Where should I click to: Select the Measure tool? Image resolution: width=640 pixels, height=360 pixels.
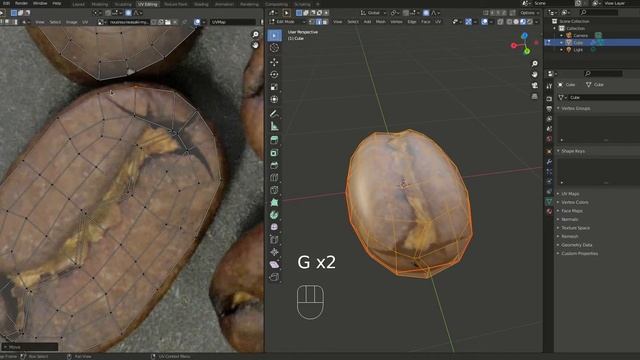point(274,127)
